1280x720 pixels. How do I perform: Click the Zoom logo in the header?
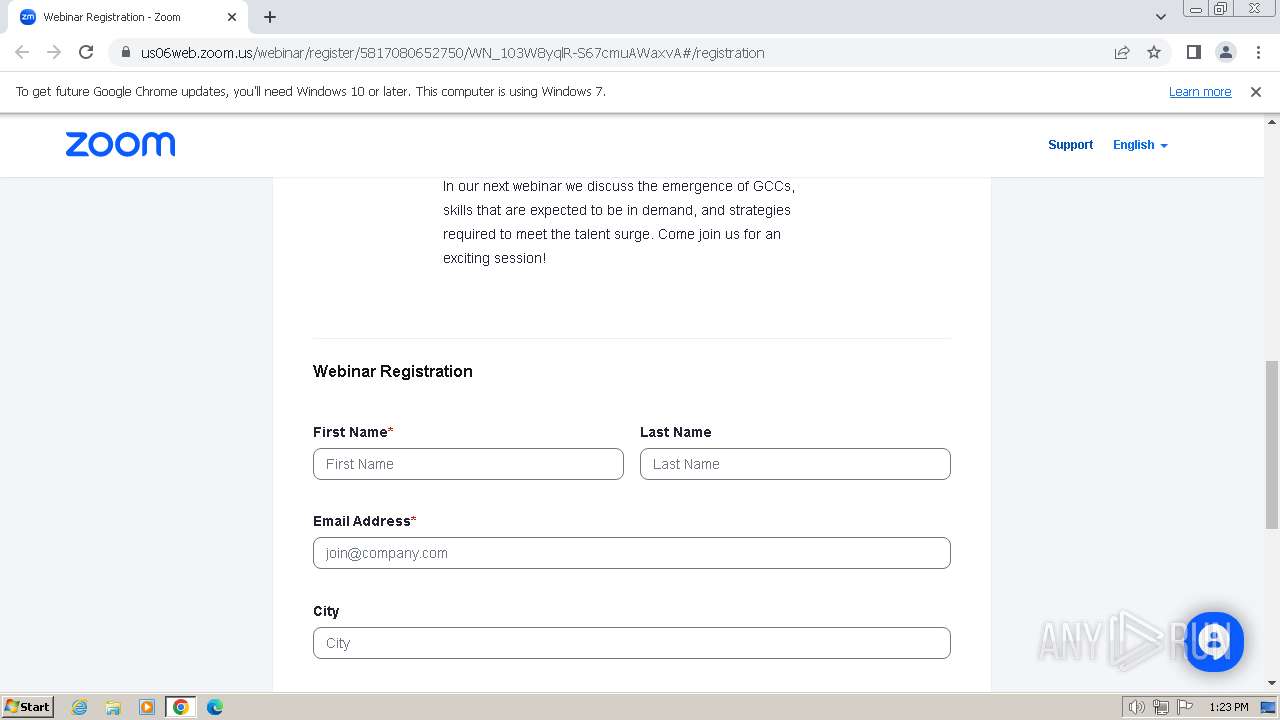pos(120,145)
